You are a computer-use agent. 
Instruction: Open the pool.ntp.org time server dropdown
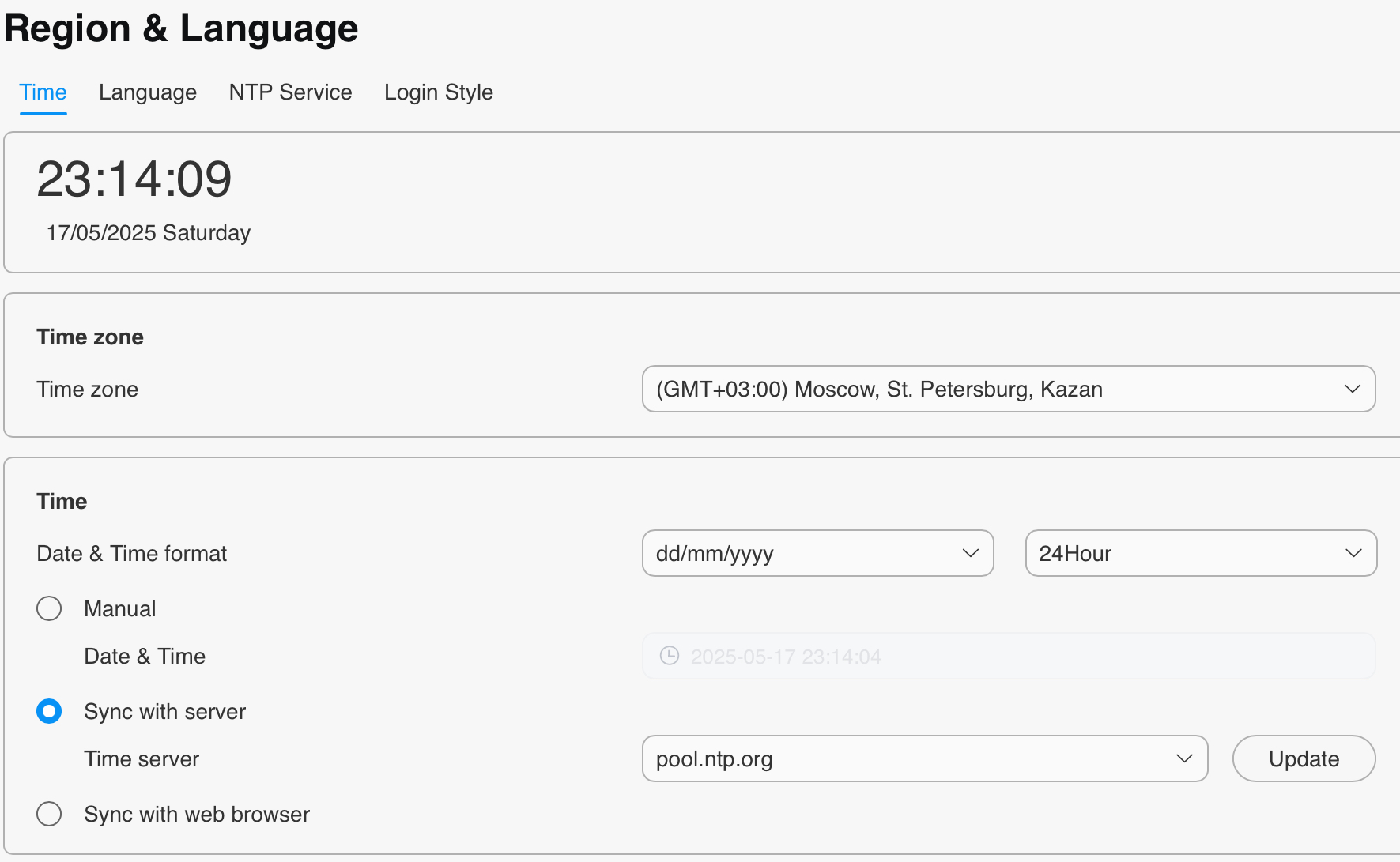click(924, 758)
